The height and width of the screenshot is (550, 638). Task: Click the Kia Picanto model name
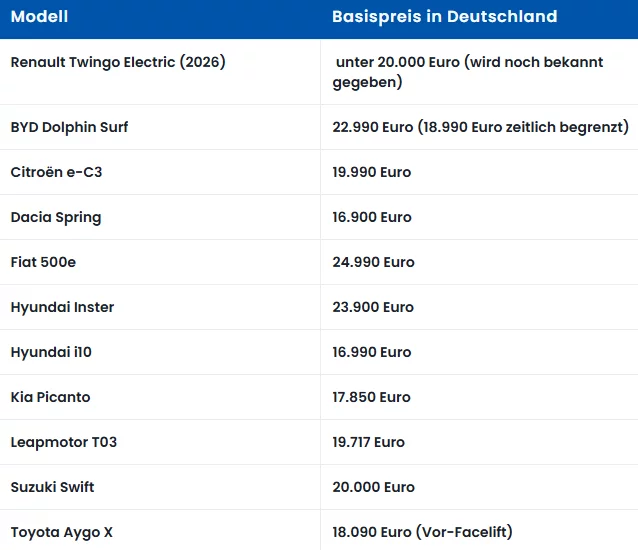[50, 397]
